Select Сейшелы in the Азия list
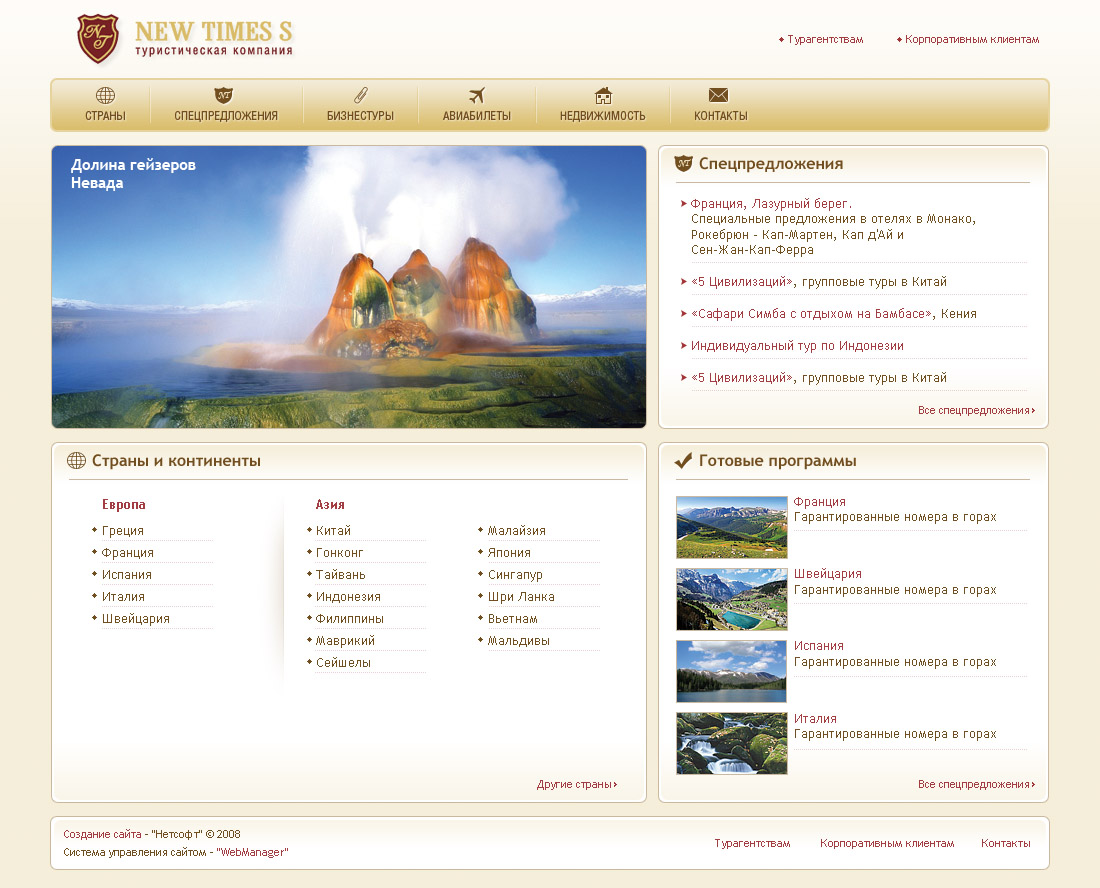Viewport: 1100px width, 888px height. click(x=343, y=663)
